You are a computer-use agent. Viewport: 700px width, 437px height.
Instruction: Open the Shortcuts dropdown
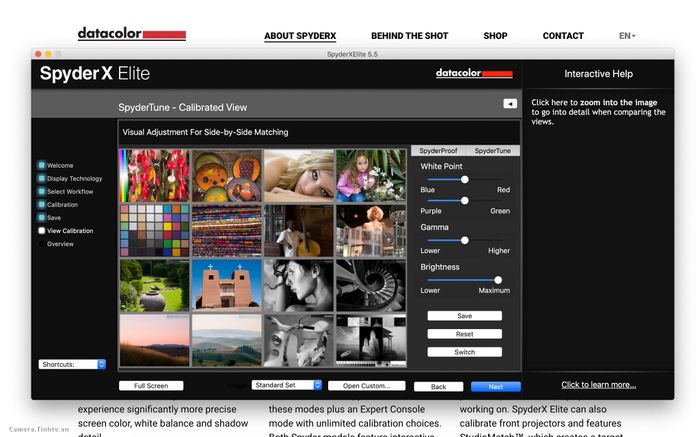point(72,364)
